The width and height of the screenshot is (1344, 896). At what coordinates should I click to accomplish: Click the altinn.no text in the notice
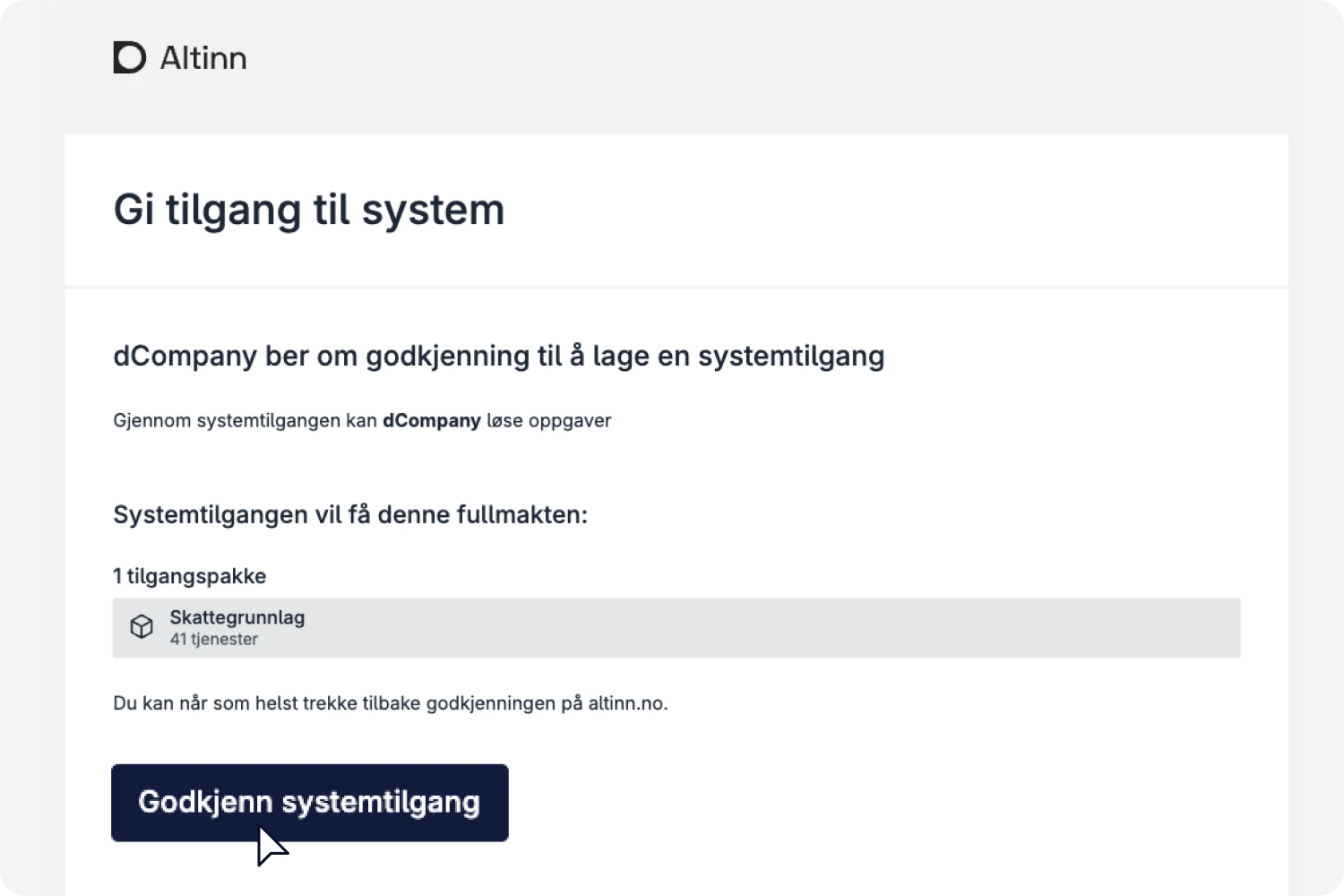coord(626,703)
